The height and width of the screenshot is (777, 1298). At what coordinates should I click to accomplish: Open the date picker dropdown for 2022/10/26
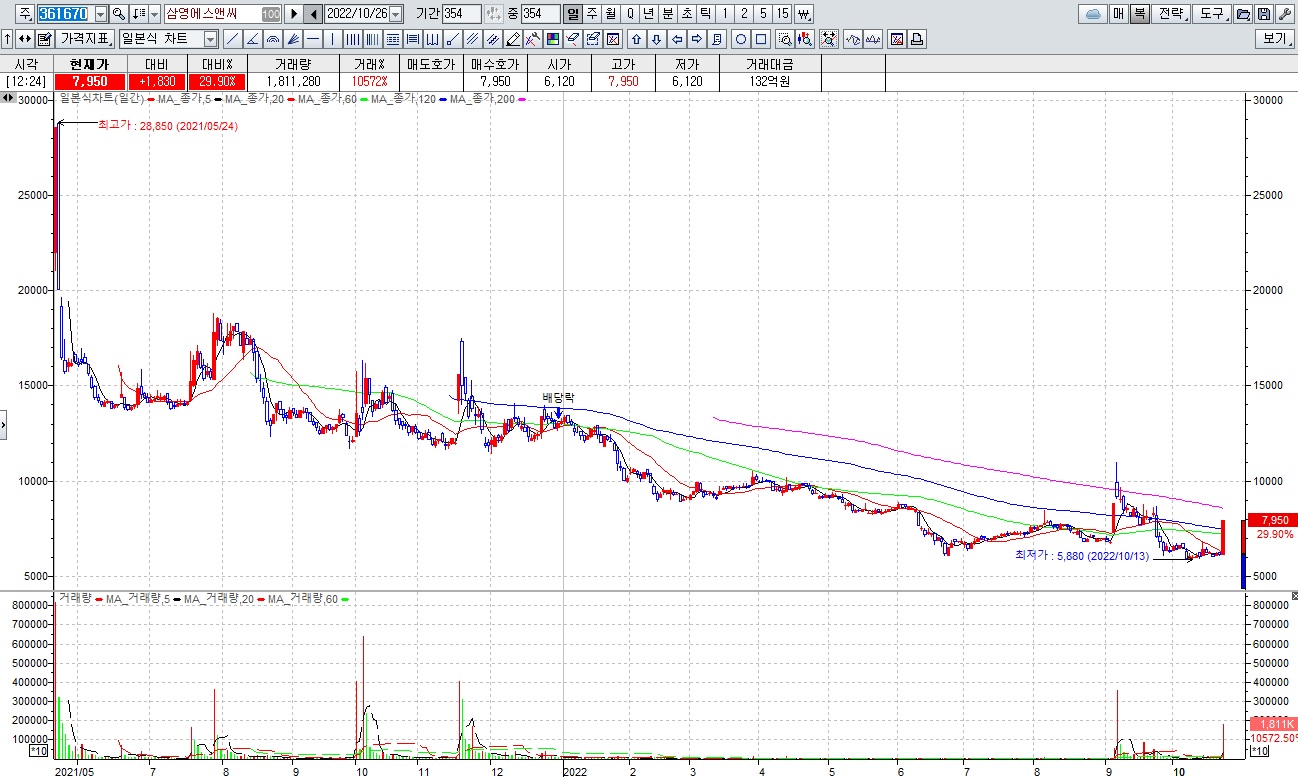[x=395, y=14]
